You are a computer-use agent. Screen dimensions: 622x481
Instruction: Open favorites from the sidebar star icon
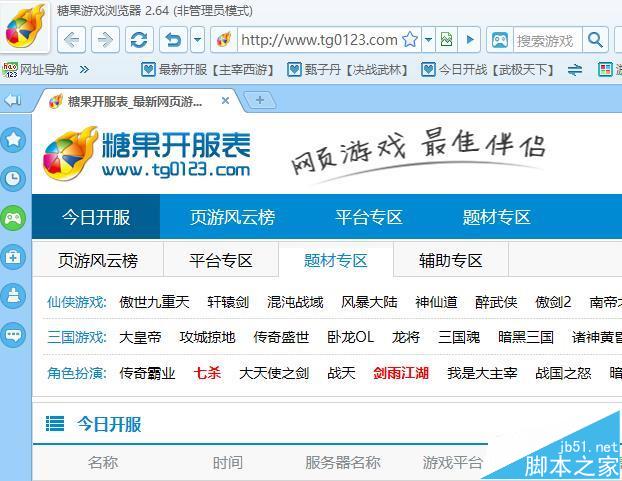click(13, 139)
